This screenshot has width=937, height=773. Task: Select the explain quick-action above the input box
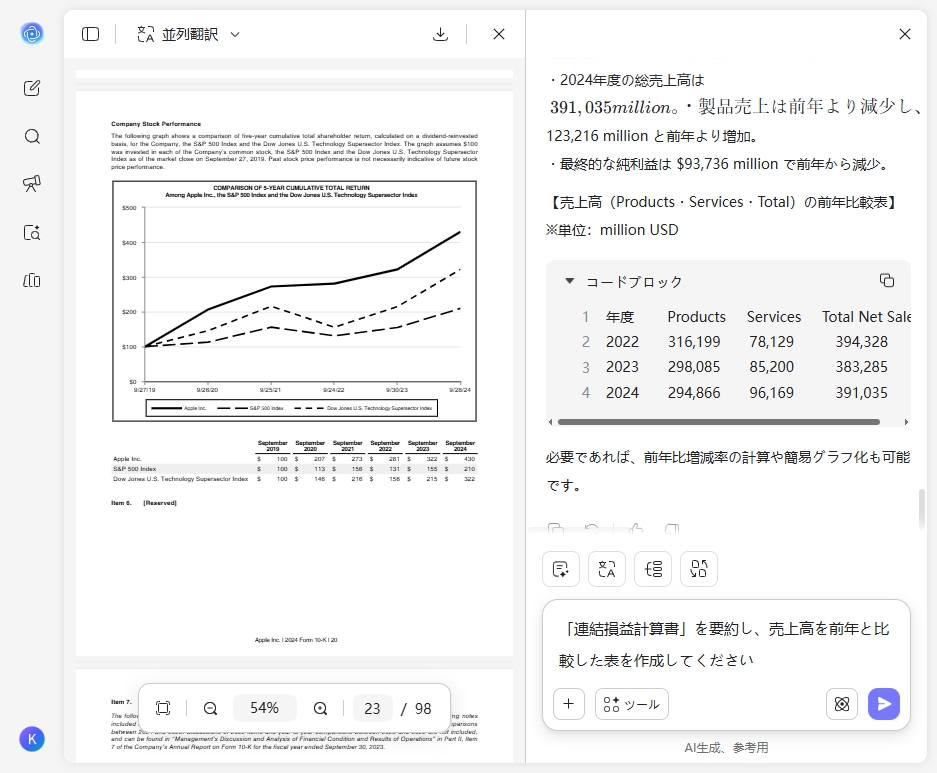[560, 568]
